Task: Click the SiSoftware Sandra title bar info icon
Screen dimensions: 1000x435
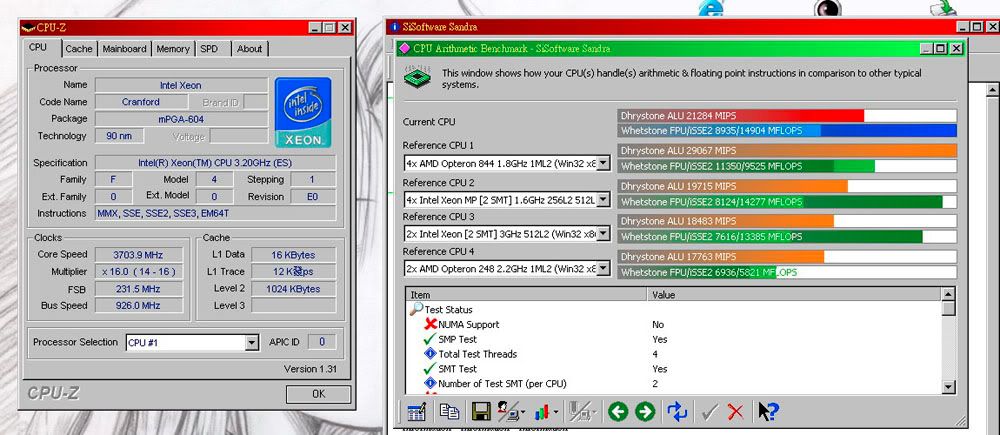Action: point(395,27)
